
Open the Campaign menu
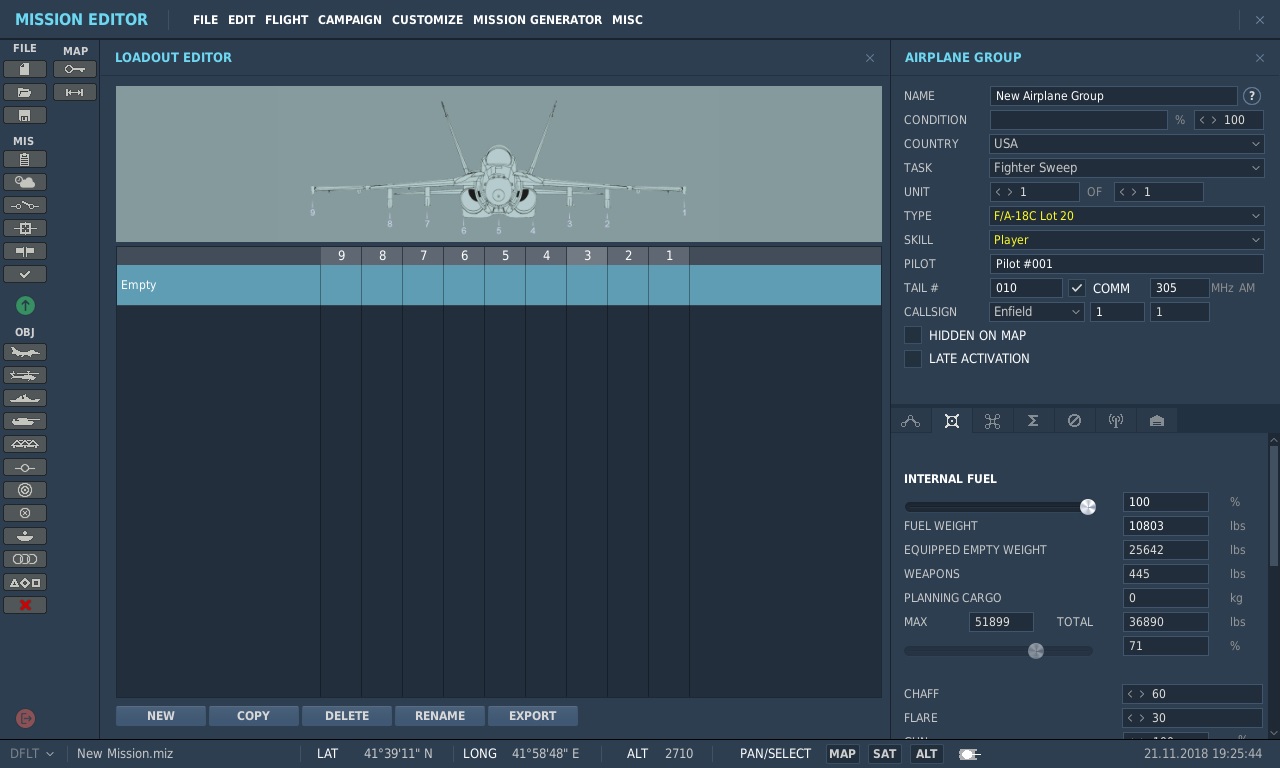point(349,20)
